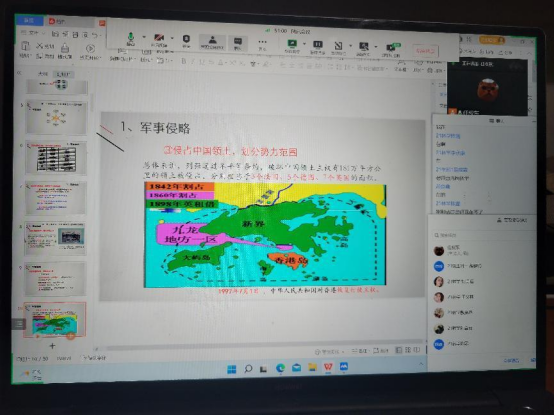Open camera options arrow in meeting toolbar
Viewport: 554px width, 416px height.
[x=172, y=38]
